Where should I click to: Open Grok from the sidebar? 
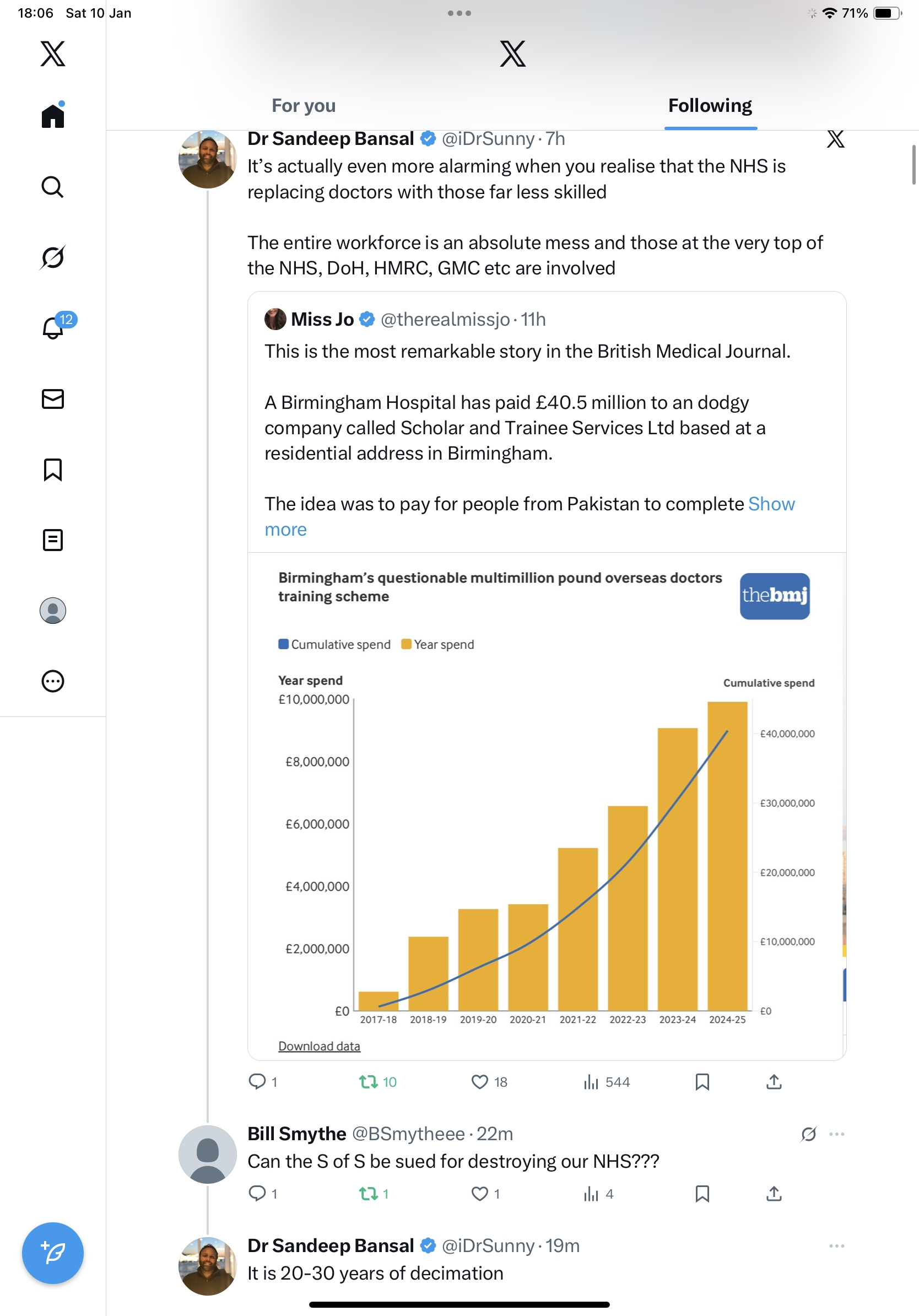(53, 257)
